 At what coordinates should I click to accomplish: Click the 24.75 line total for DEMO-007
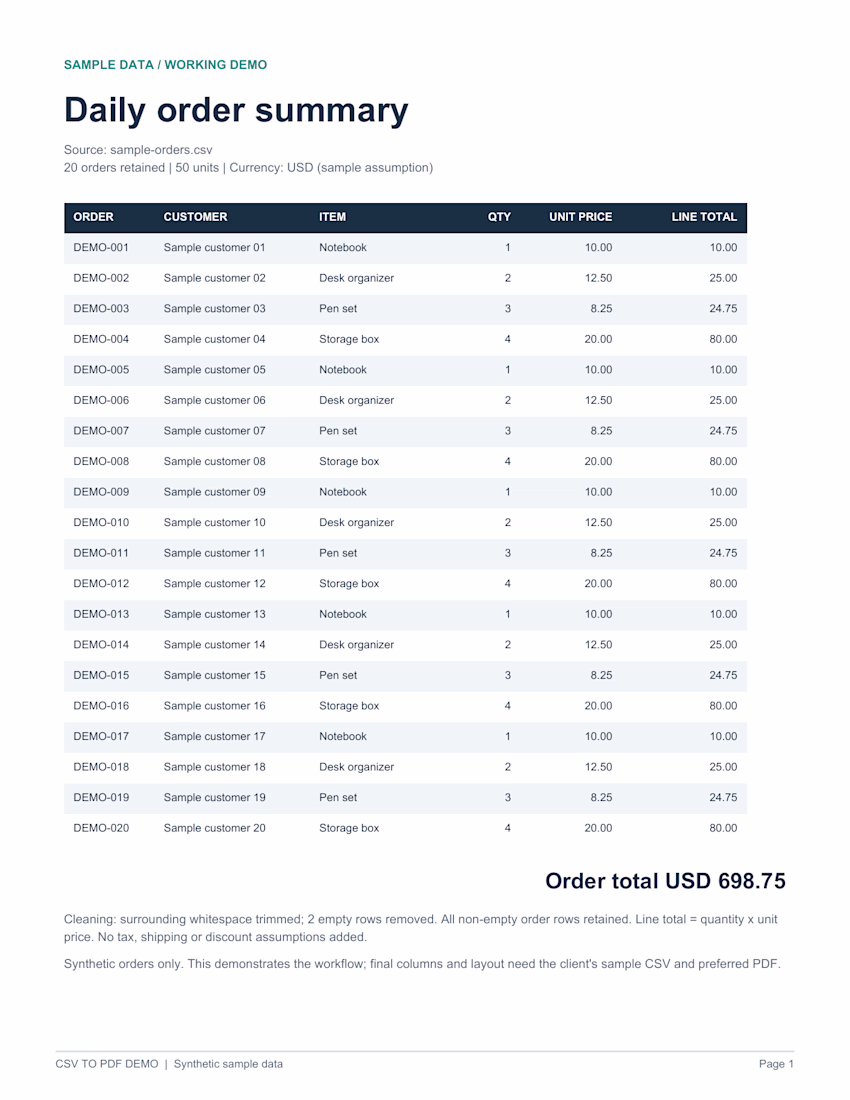(723, 431)
